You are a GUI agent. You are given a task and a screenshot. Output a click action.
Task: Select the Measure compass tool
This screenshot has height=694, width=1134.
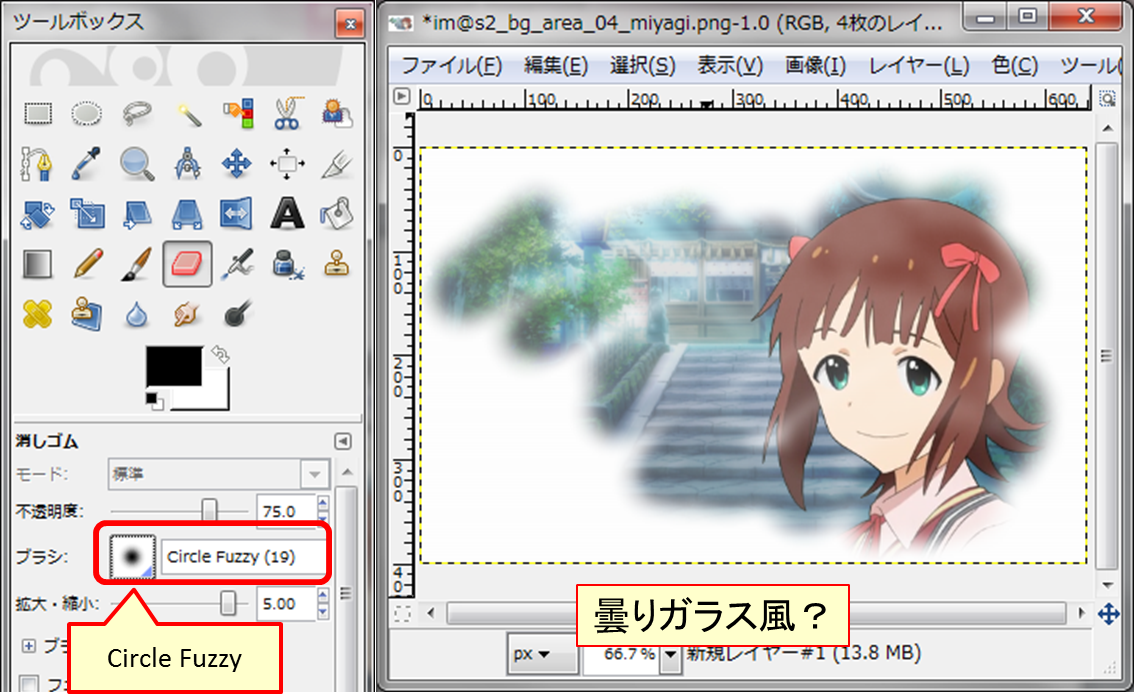pyautogui.click(x=187, y=164)
